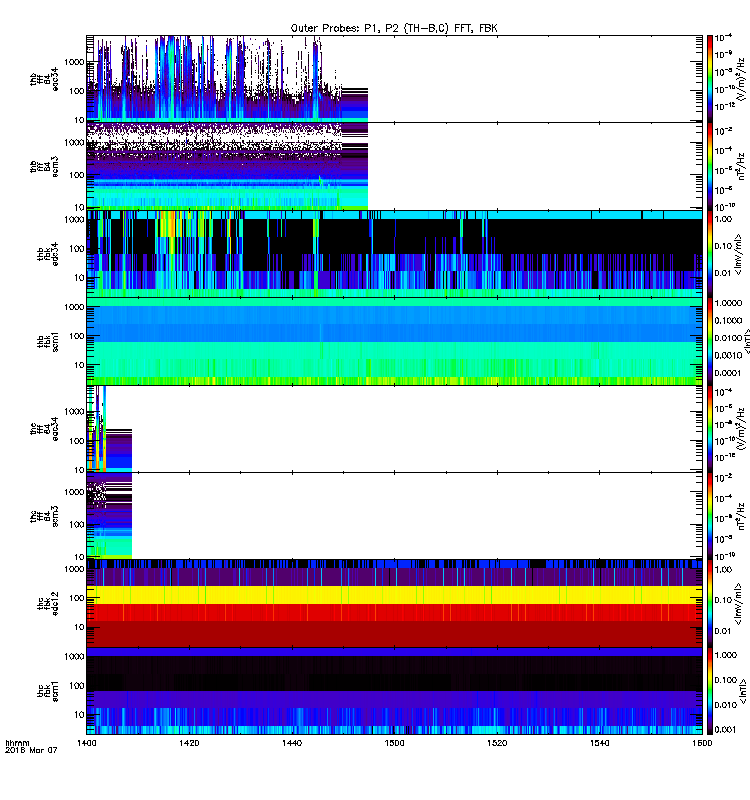Click the 0.10 color scale value of thc edc12

pyautogui.click(x=724, y=600)
